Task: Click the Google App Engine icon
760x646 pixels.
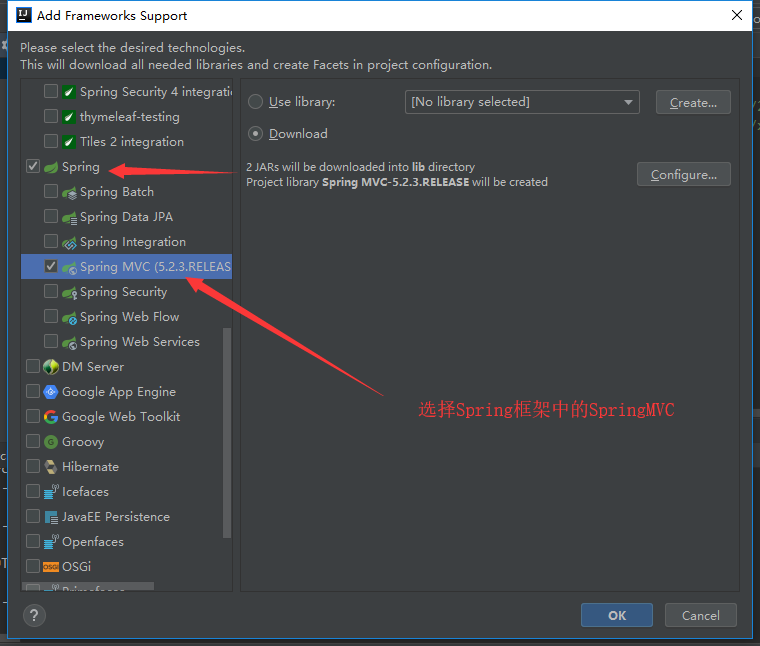Action: [51, 392]
